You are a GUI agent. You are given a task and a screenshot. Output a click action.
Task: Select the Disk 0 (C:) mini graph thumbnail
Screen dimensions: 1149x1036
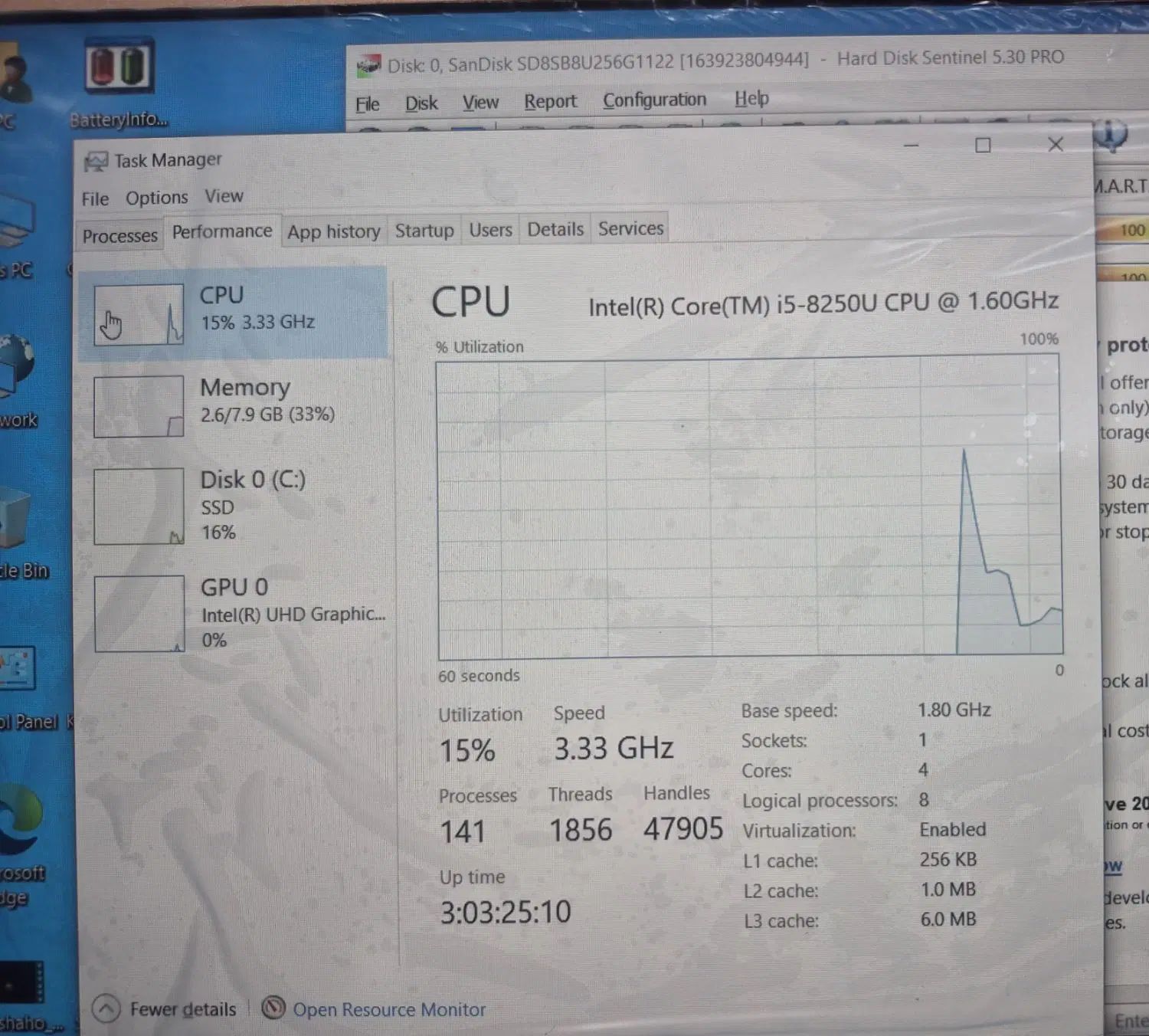pos(139,506)
